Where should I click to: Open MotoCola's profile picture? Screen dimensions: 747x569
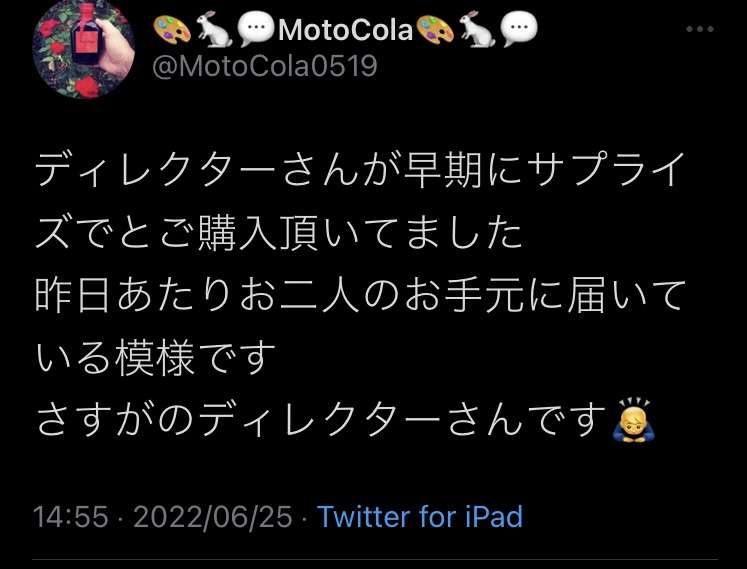click(x=83, y=49)
